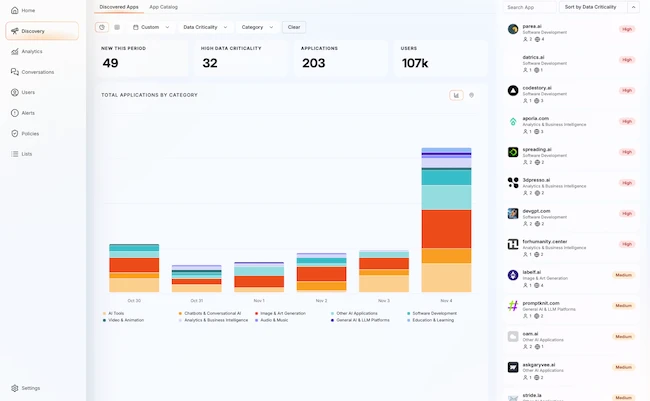
Task: Switch to the map pin view icon
Action: tap(471, 95)
